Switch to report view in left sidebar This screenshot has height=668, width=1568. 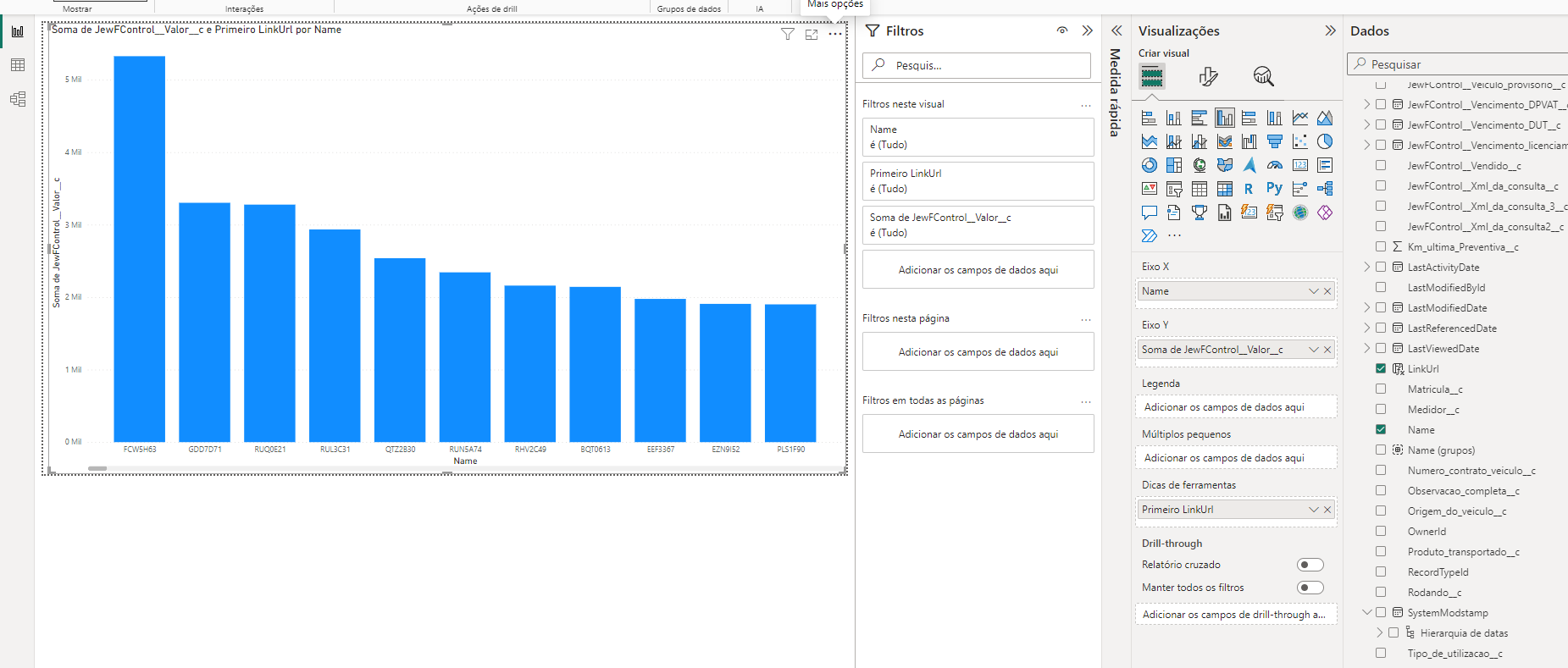(x=17, y=31)
